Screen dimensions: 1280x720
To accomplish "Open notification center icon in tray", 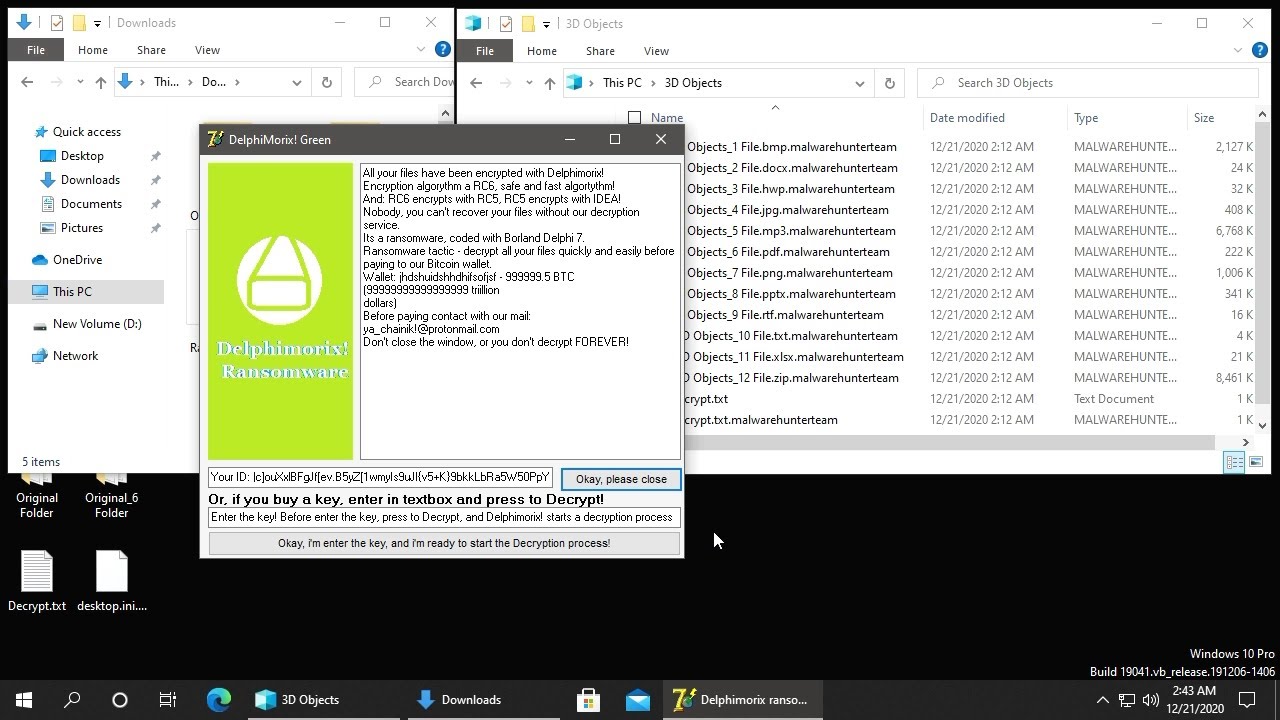I will (1247, 700).
